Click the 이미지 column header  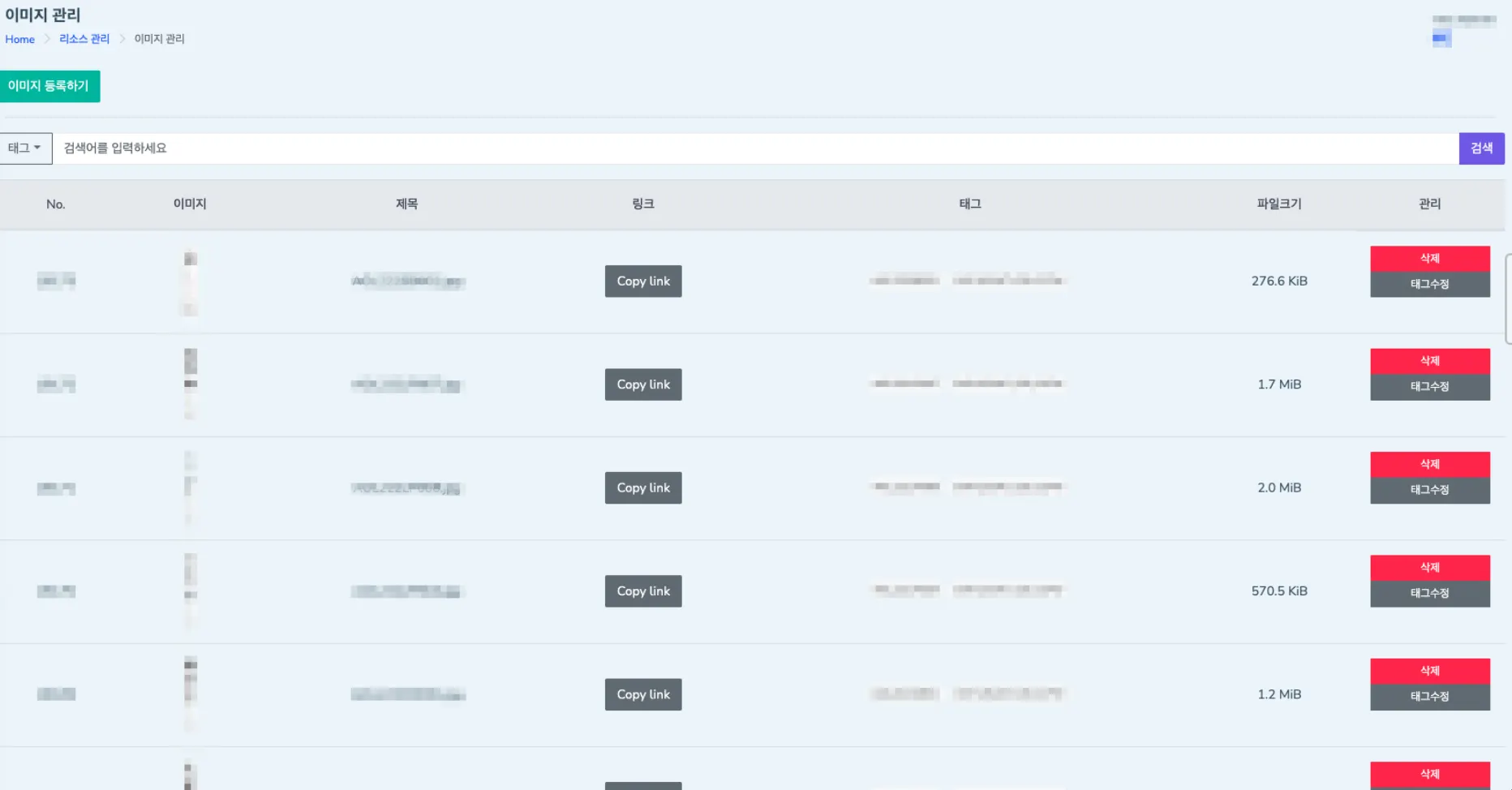[190, 204]
